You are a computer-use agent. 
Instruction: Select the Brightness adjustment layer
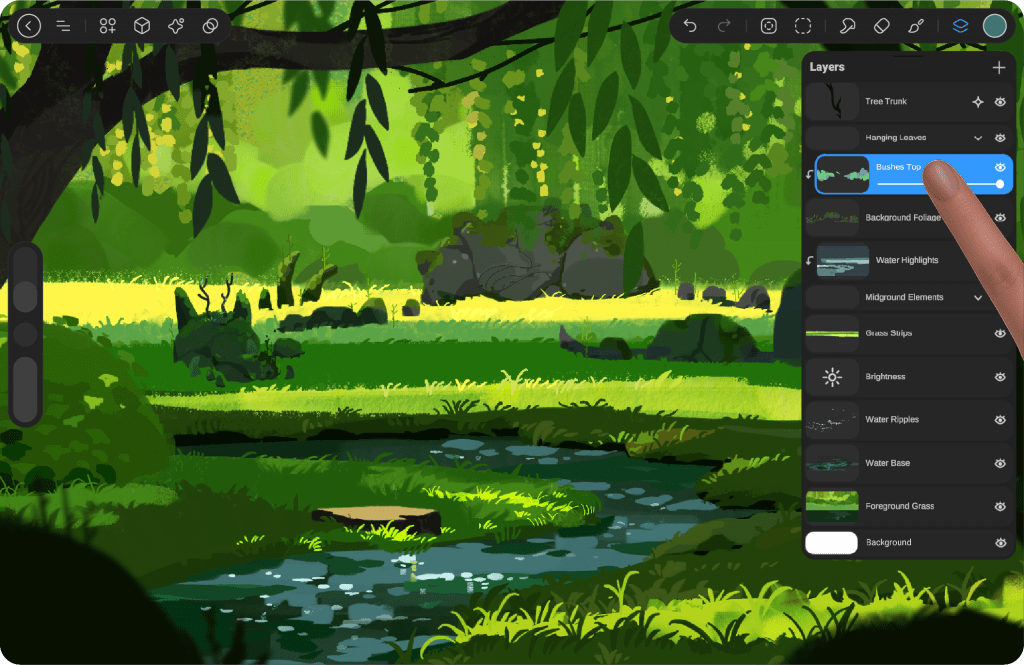coord(885,377)
